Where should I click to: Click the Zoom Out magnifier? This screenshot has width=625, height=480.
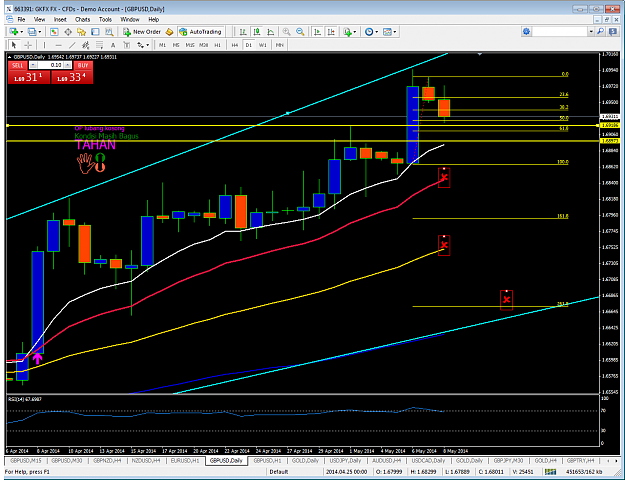(300, 32)
